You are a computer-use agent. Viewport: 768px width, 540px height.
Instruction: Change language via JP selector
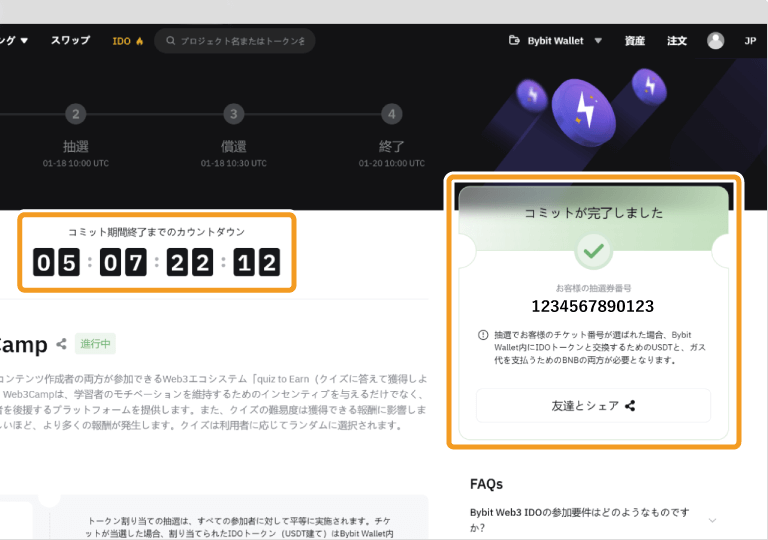point(750,41)
